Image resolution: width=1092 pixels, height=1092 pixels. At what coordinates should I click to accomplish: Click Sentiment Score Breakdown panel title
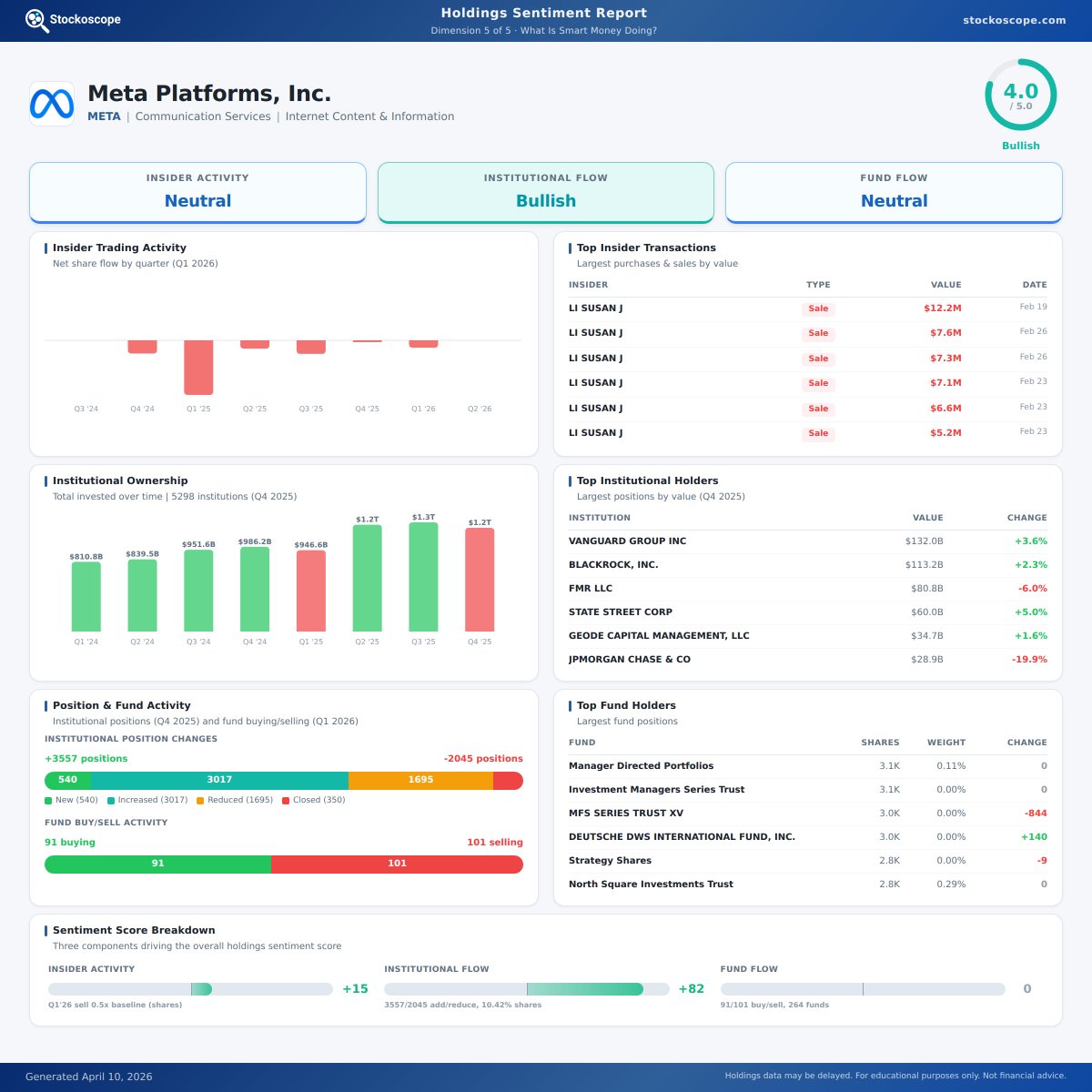(x=134, y=930)
